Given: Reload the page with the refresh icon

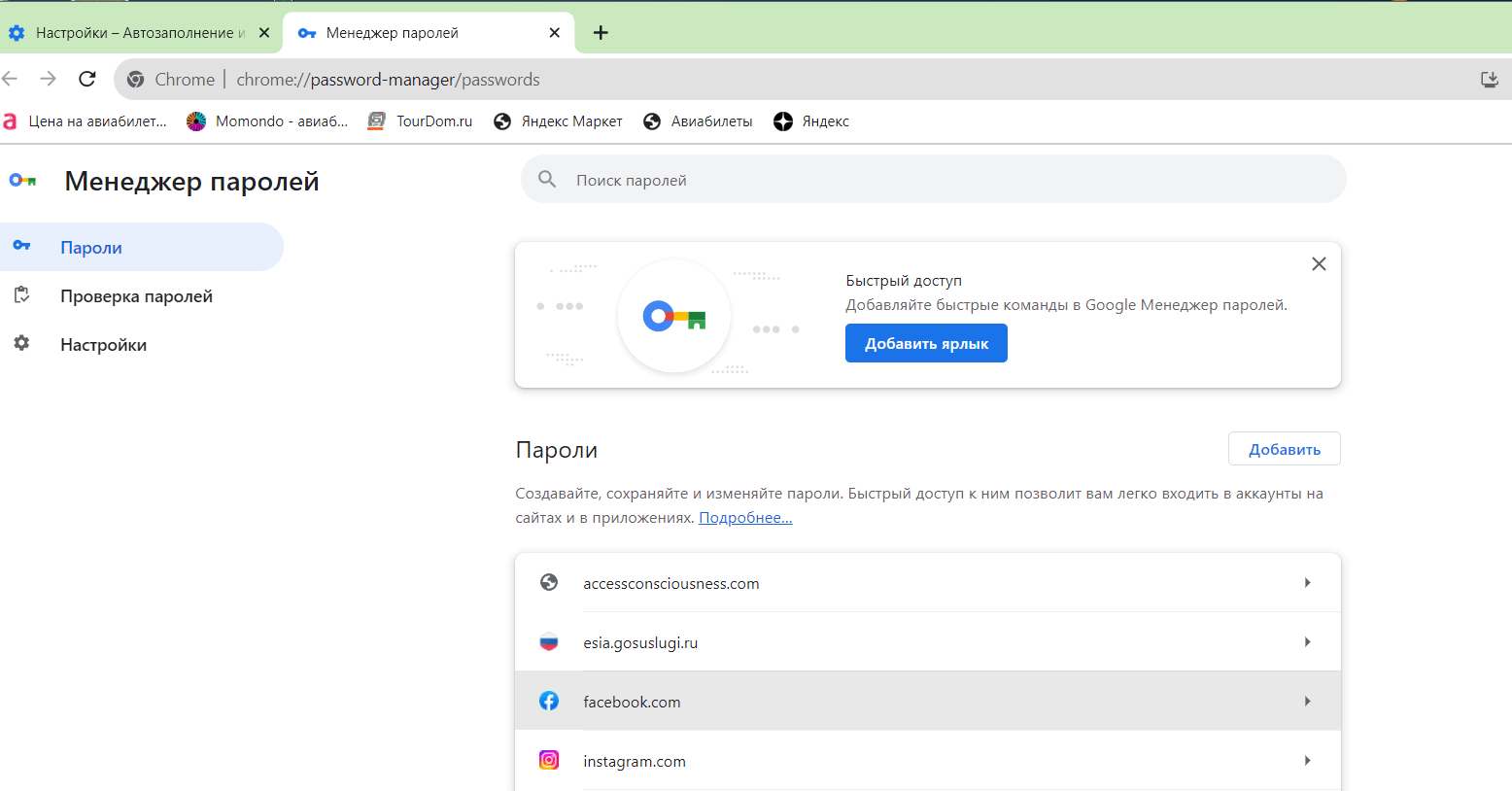Looking at the screenshot, I should click(87, 79).
